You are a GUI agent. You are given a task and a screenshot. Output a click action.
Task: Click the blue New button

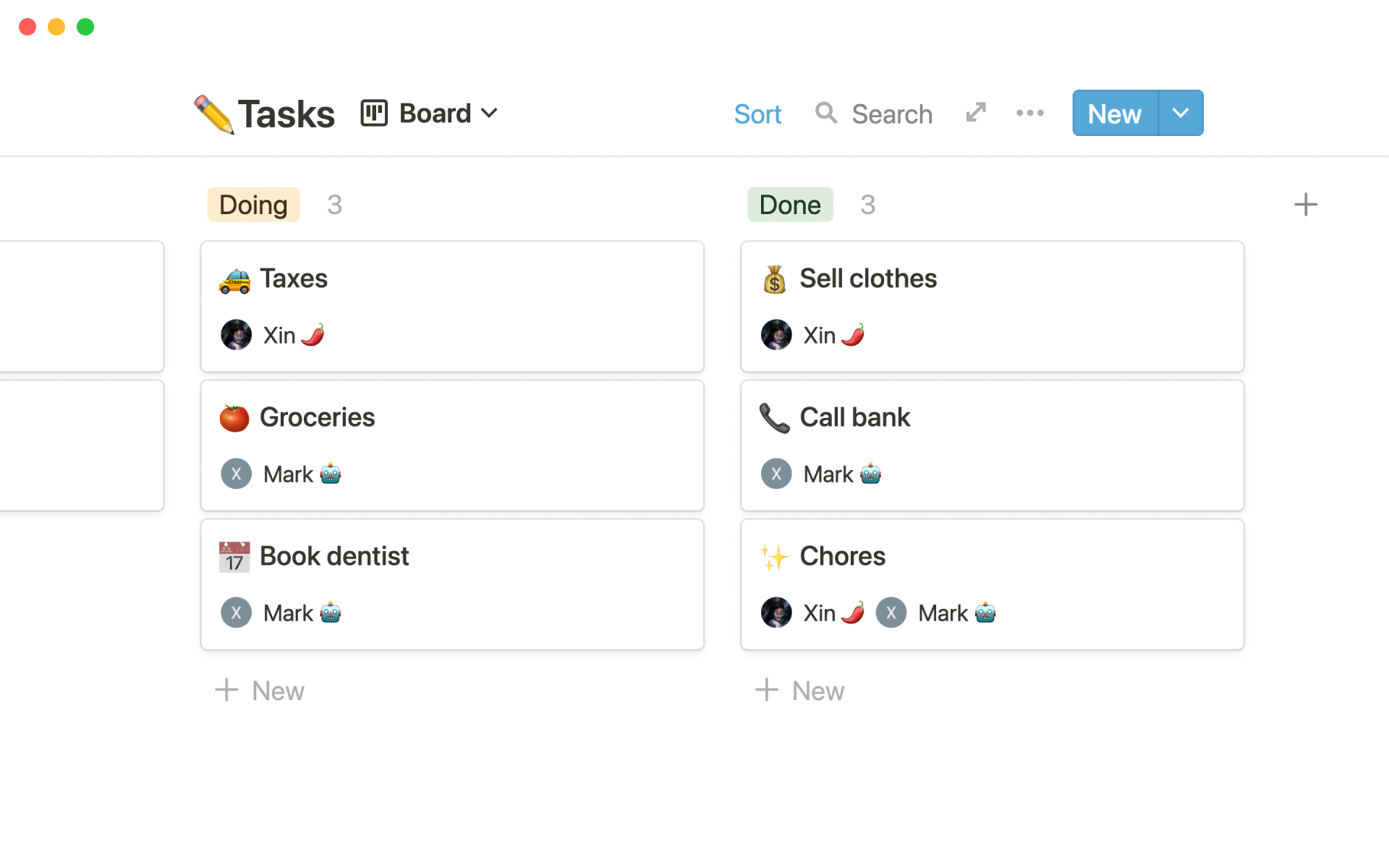[x=1114, y=114]
